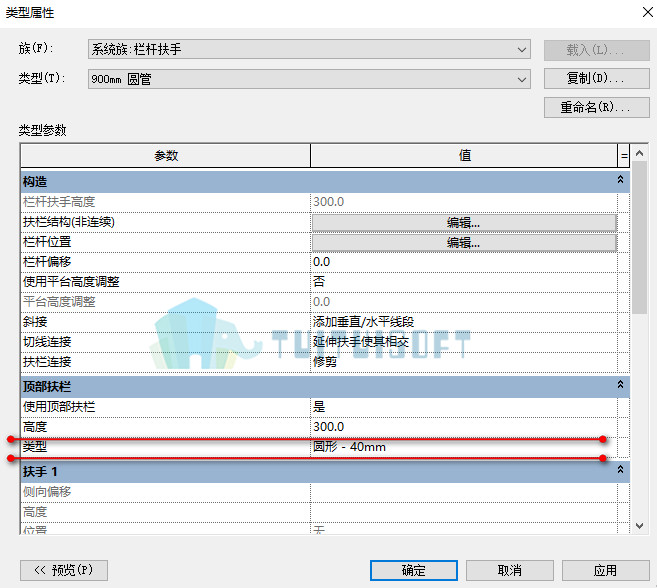Click 编辑... for 扶栏结构(非连续)
The height and width of the screenshot is (588, 657).
(x=464, y=223)
